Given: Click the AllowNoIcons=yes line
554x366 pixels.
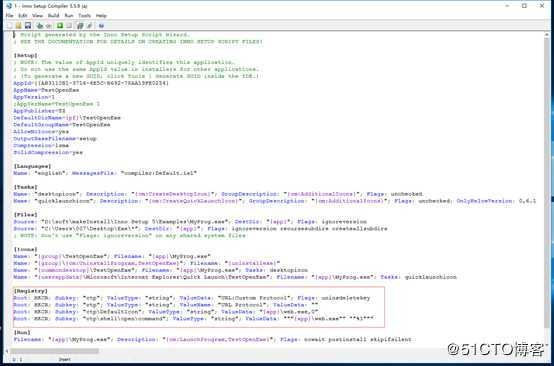Looking at the screenshot, I should pyautogui.click(x=41, y=131).
